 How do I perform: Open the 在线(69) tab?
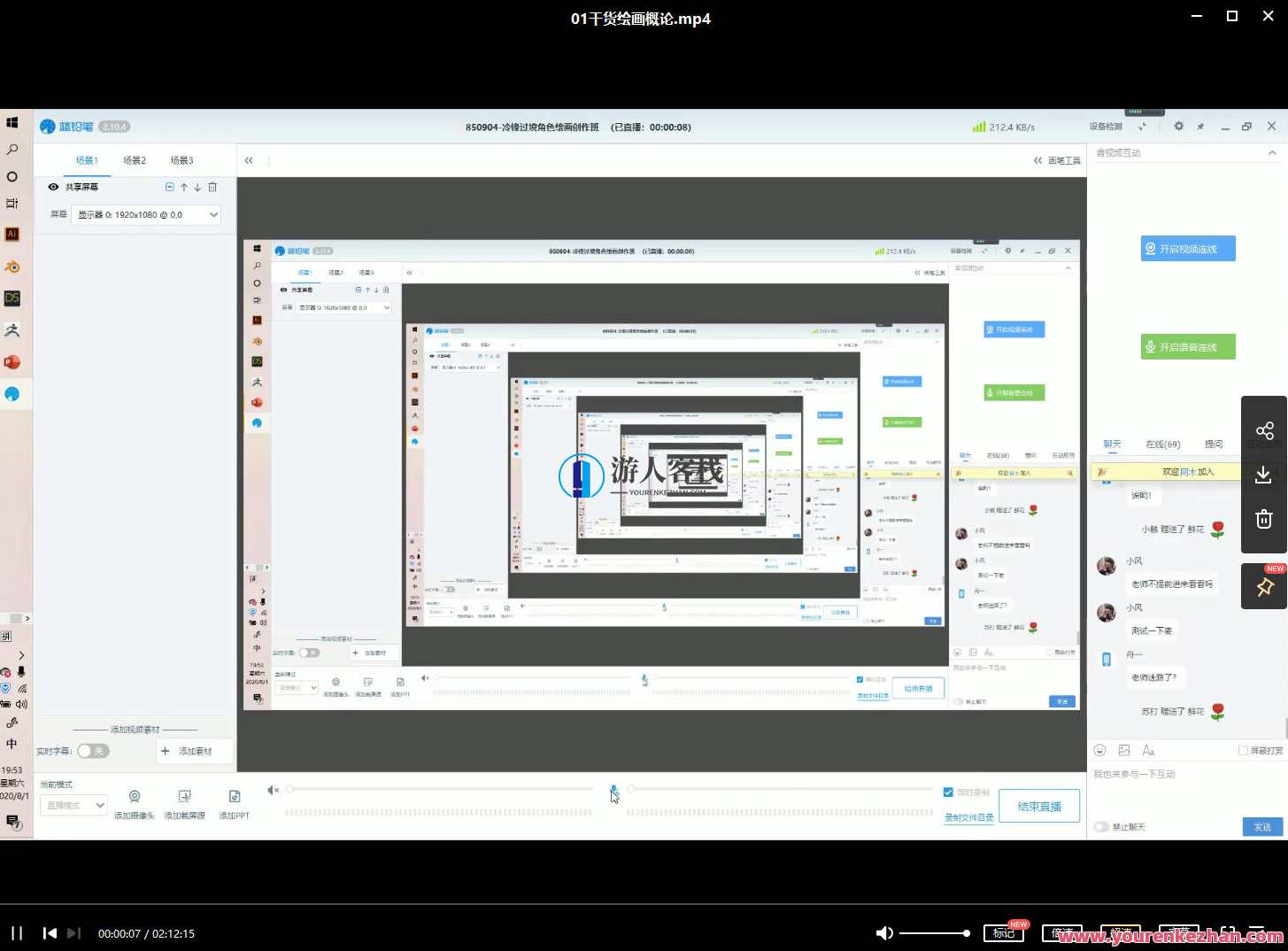coord(1162,445)
